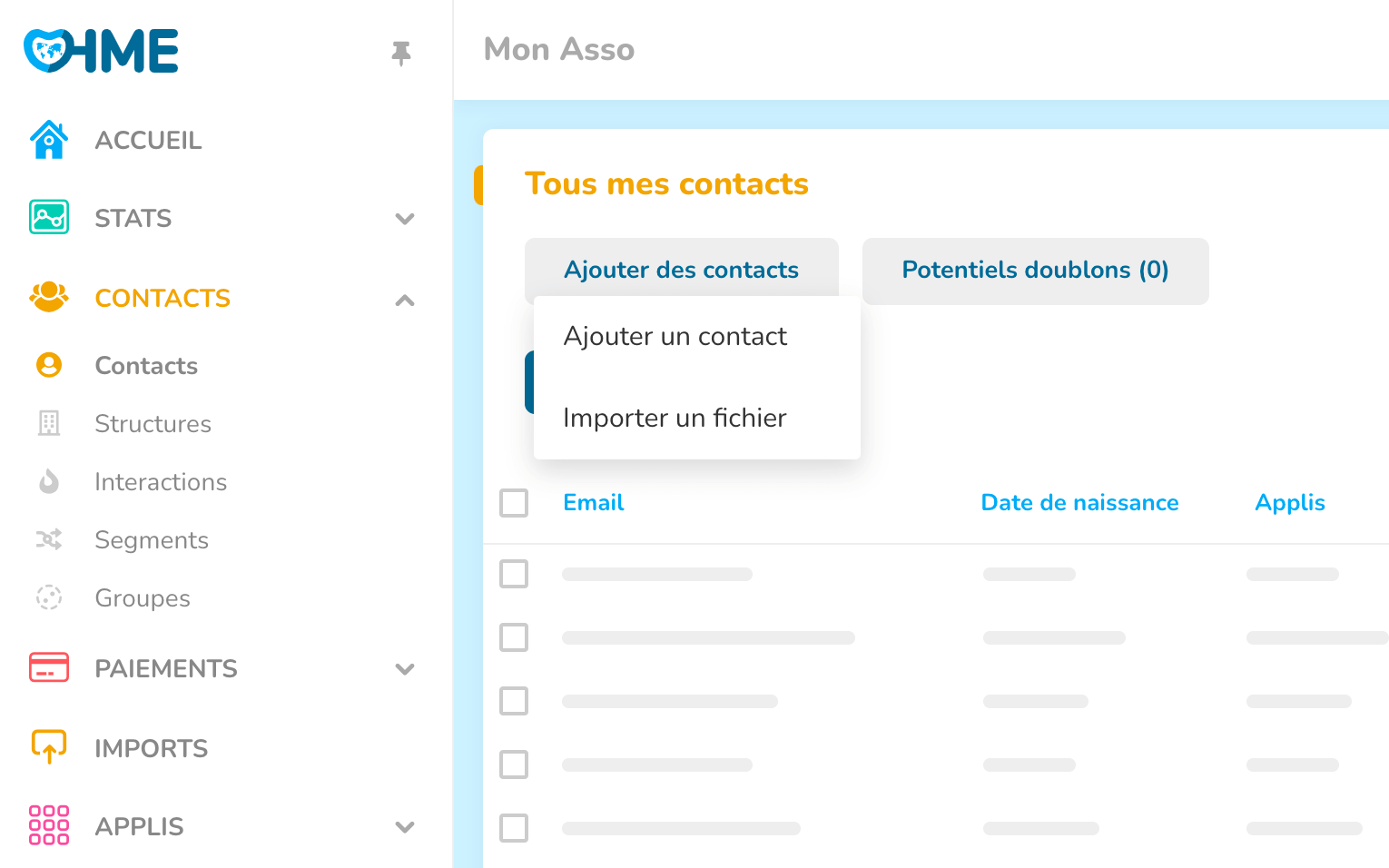Screen dimensions: 1389x868
Task: Open the Imports upload icon
Action: click(x=49, y=747)
